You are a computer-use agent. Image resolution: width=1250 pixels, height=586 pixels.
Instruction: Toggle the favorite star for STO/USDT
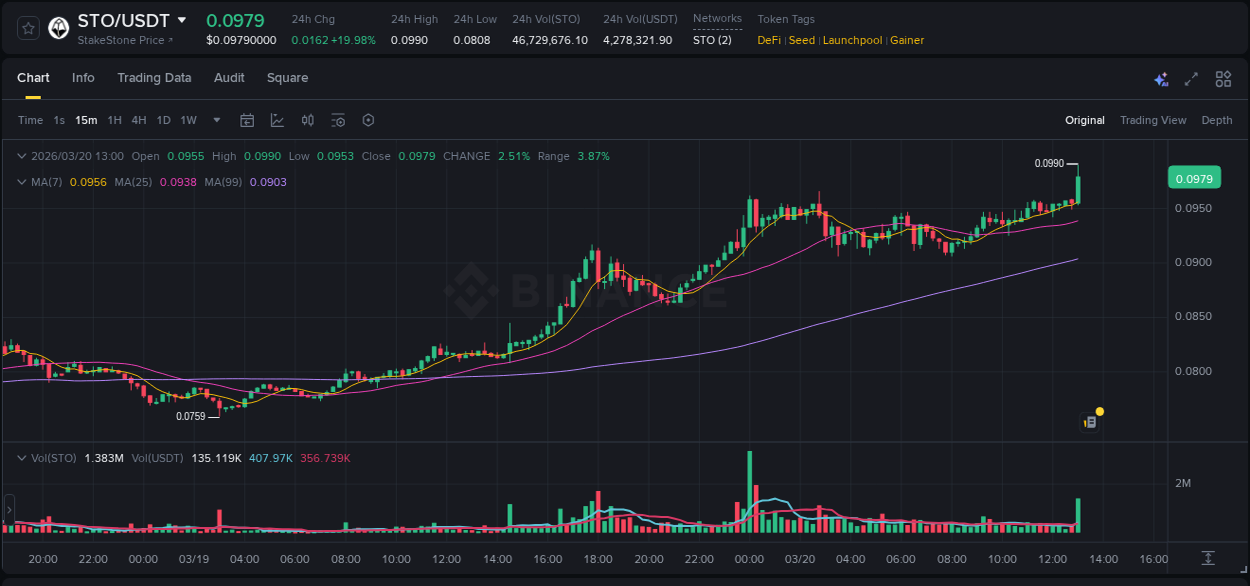(x=28, y=27)
